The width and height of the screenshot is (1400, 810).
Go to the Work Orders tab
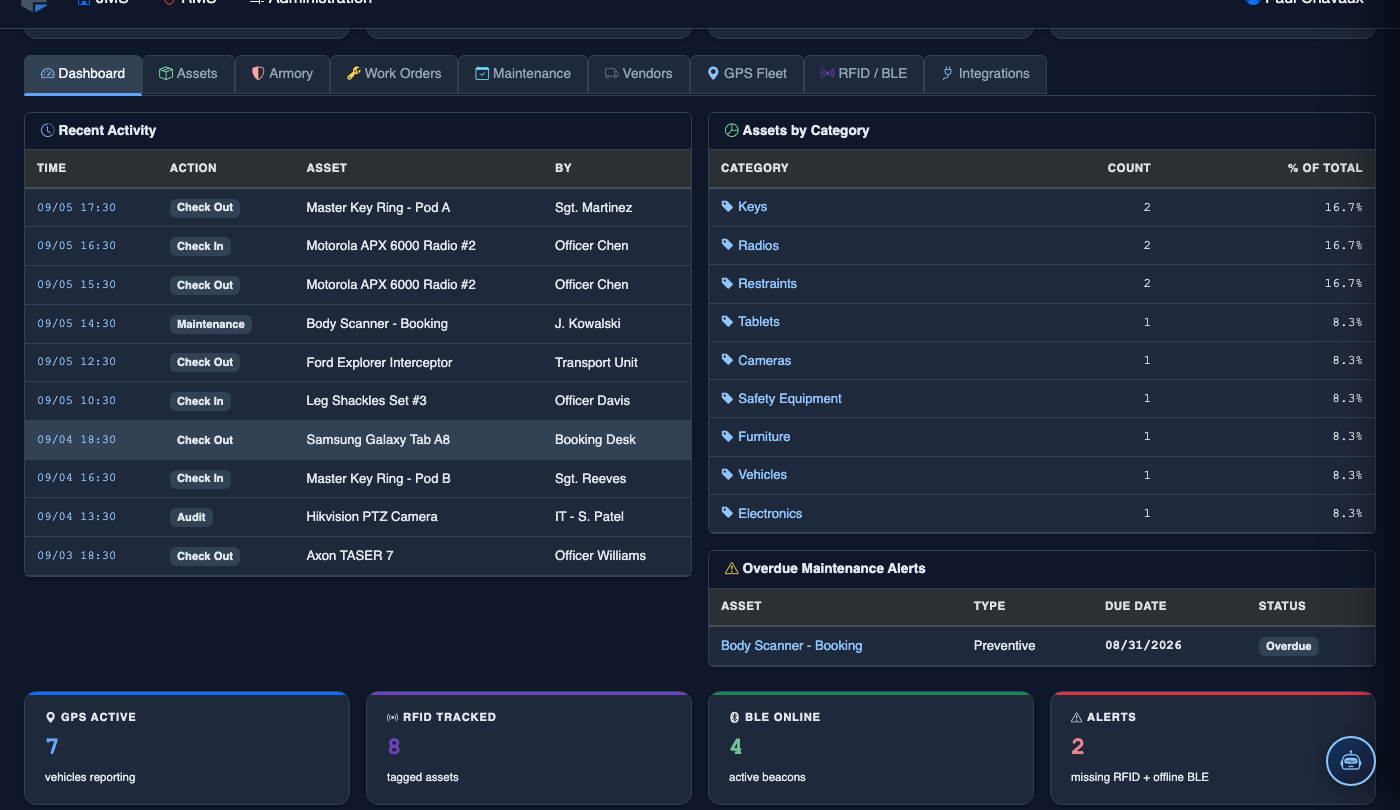coord(394,74)
